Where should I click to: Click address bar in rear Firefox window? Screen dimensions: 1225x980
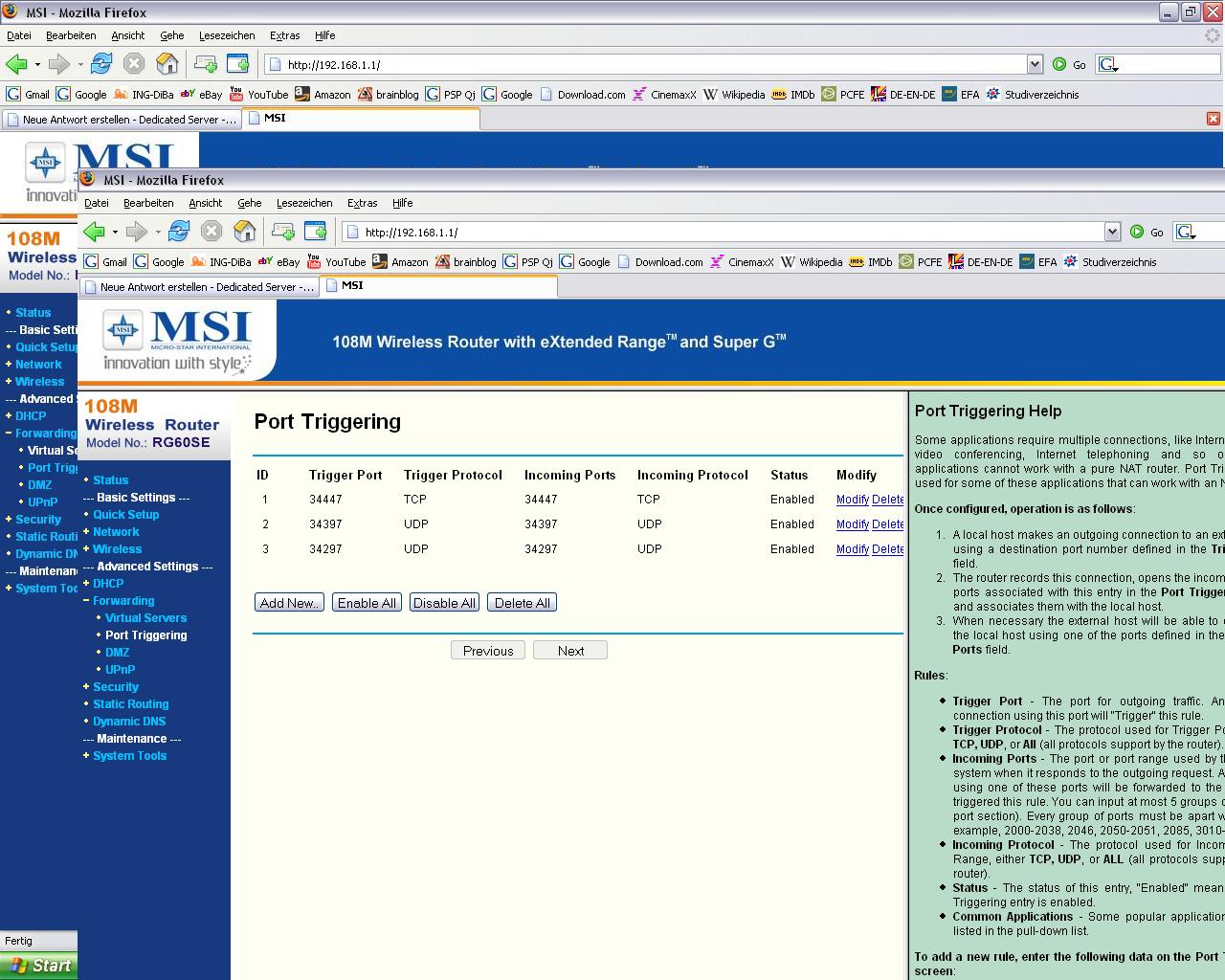(647, 64)
